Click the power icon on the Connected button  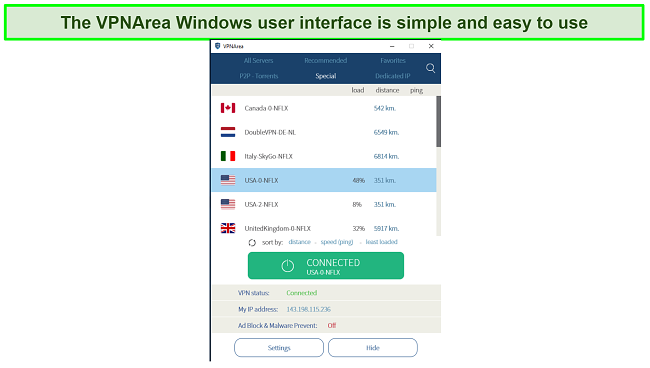(288, 266)
